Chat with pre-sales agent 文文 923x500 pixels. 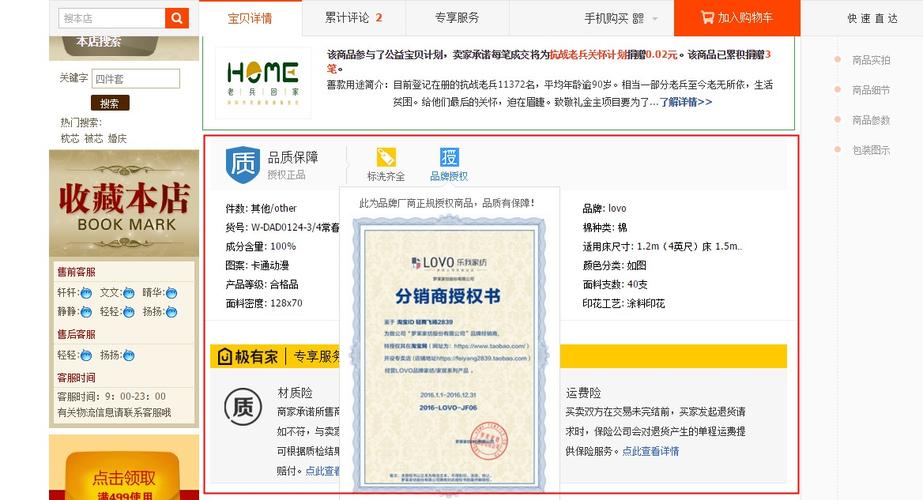click(117, 293)
